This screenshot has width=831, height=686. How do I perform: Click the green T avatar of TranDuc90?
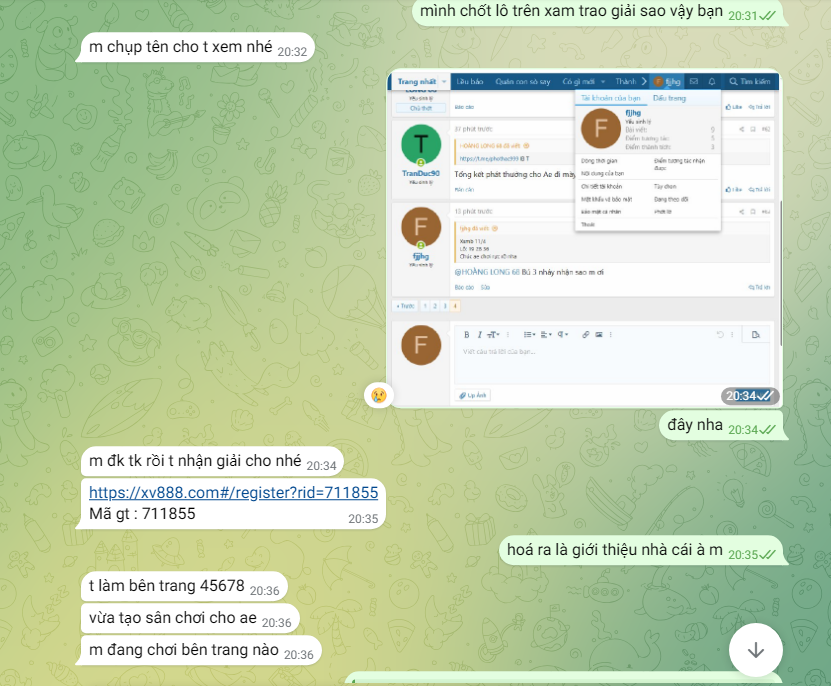[x=420, y=146]
